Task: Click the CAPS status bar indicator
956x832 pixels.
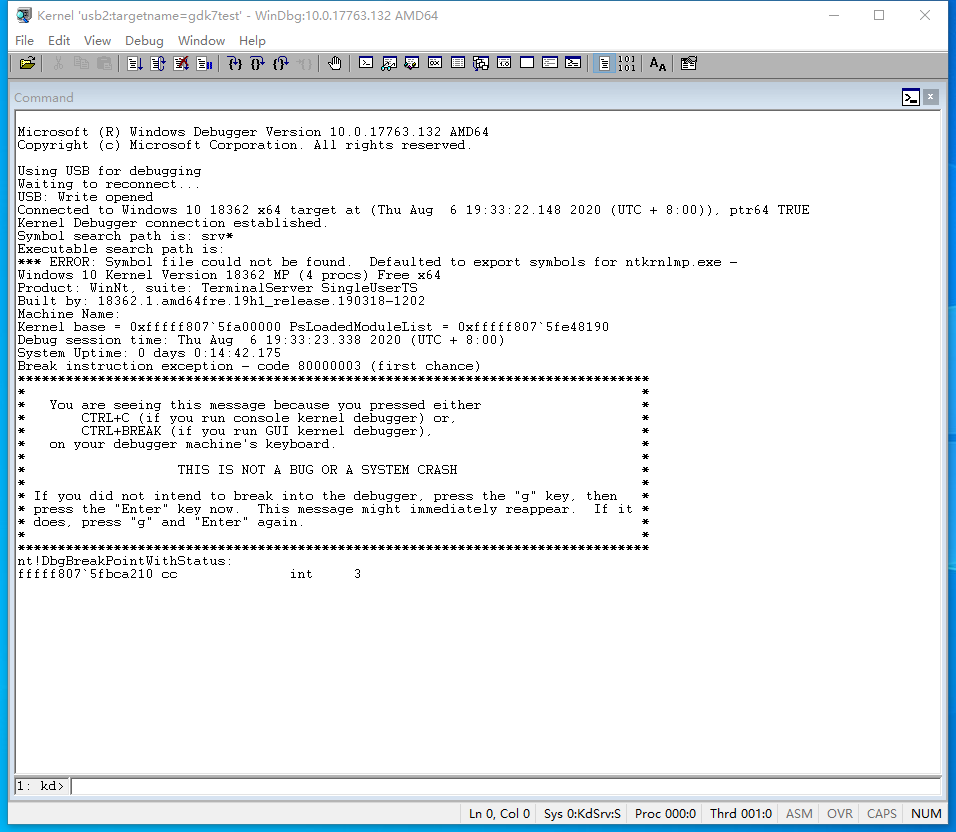Action: pos(882,814)
